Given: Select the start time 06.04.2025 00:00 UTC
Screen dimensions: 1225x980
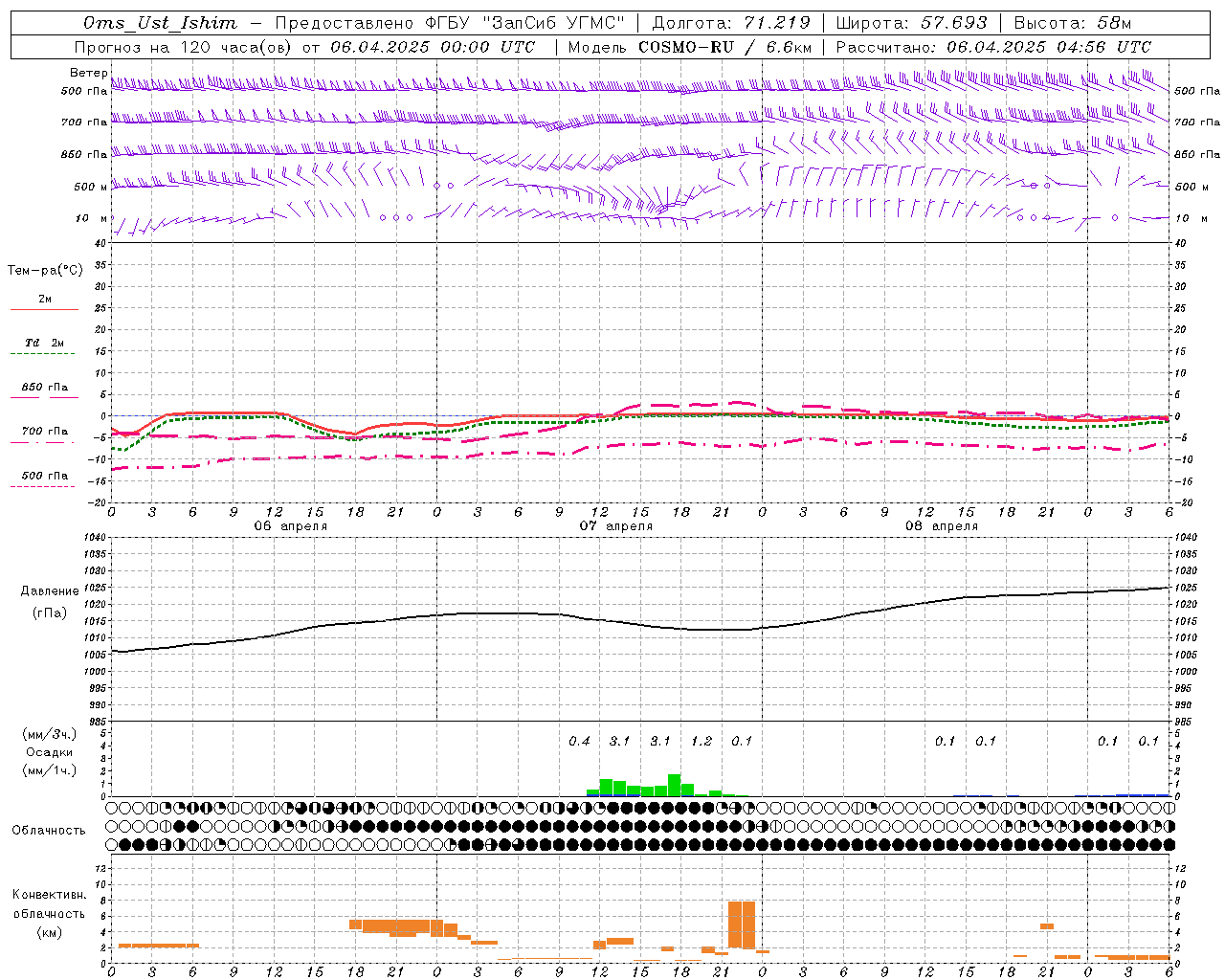Looking at the screenshot, I should 433,47.
